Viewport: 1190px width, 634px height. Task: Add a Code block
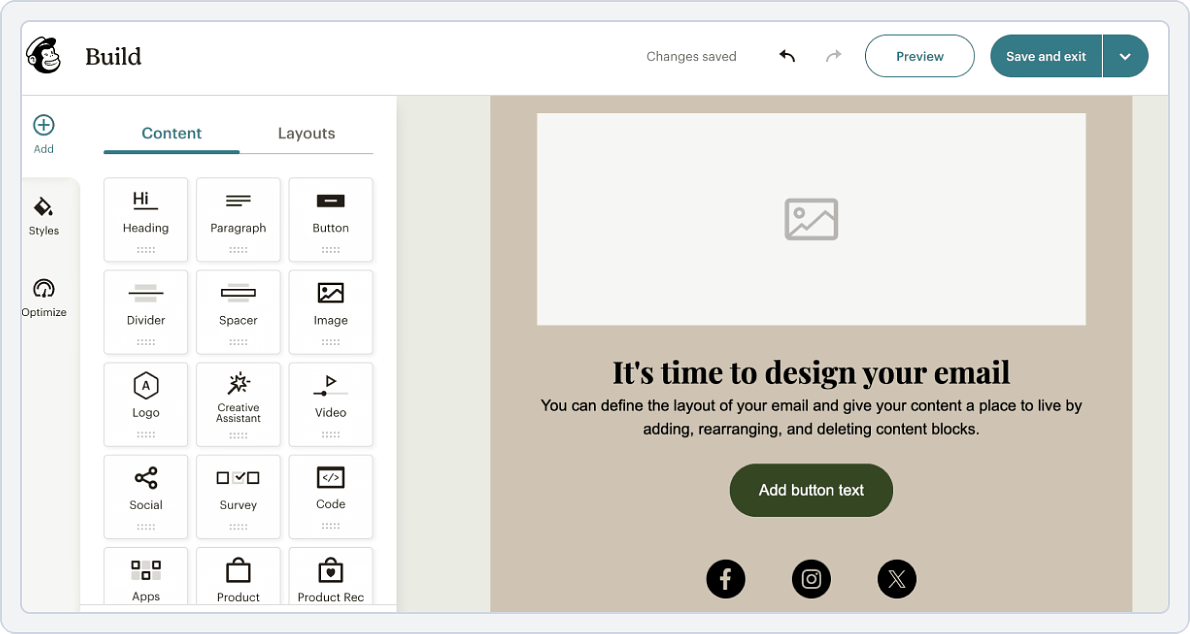pyautogui.click(x=330, y=496)
